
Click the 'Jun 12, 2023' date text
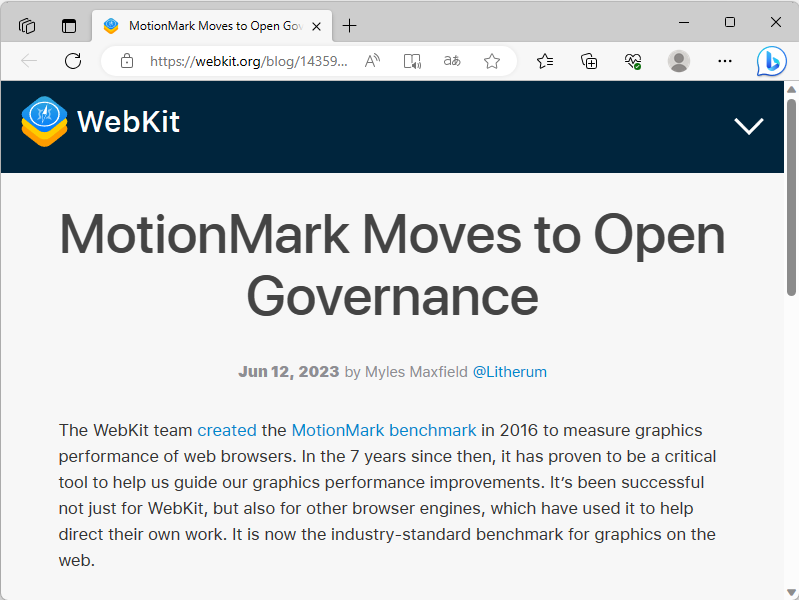click(x=288, y=372)
